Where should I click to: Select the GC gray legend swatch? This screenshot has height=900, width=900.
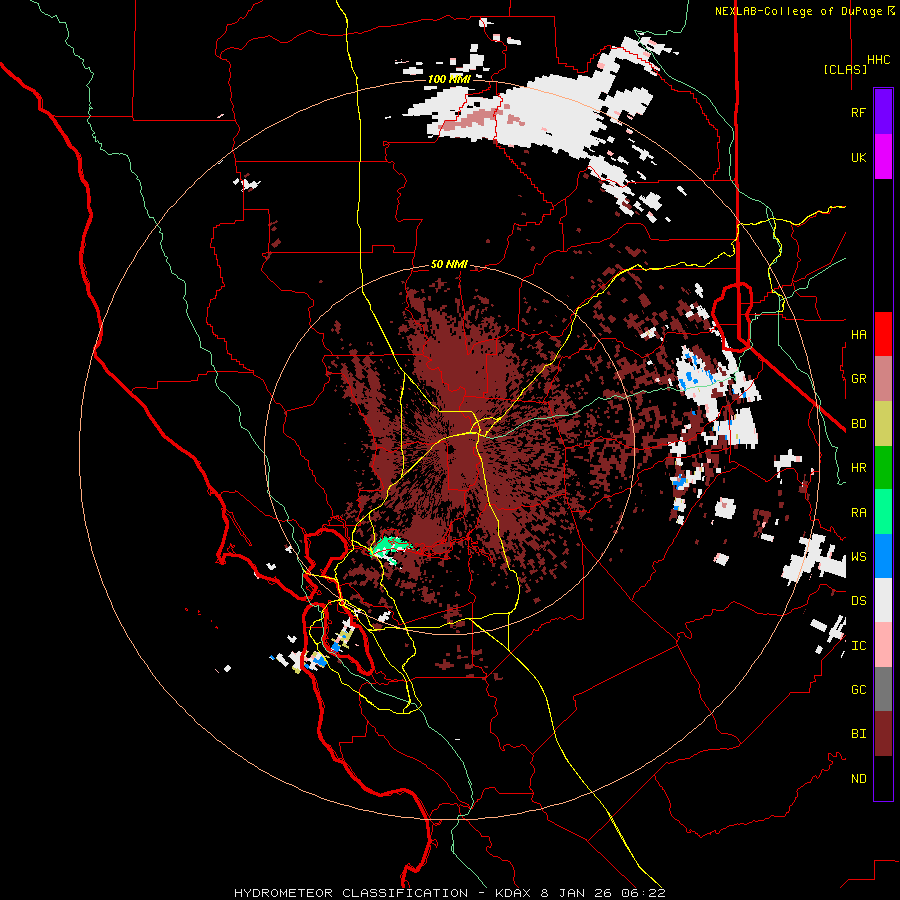(883, 689)
